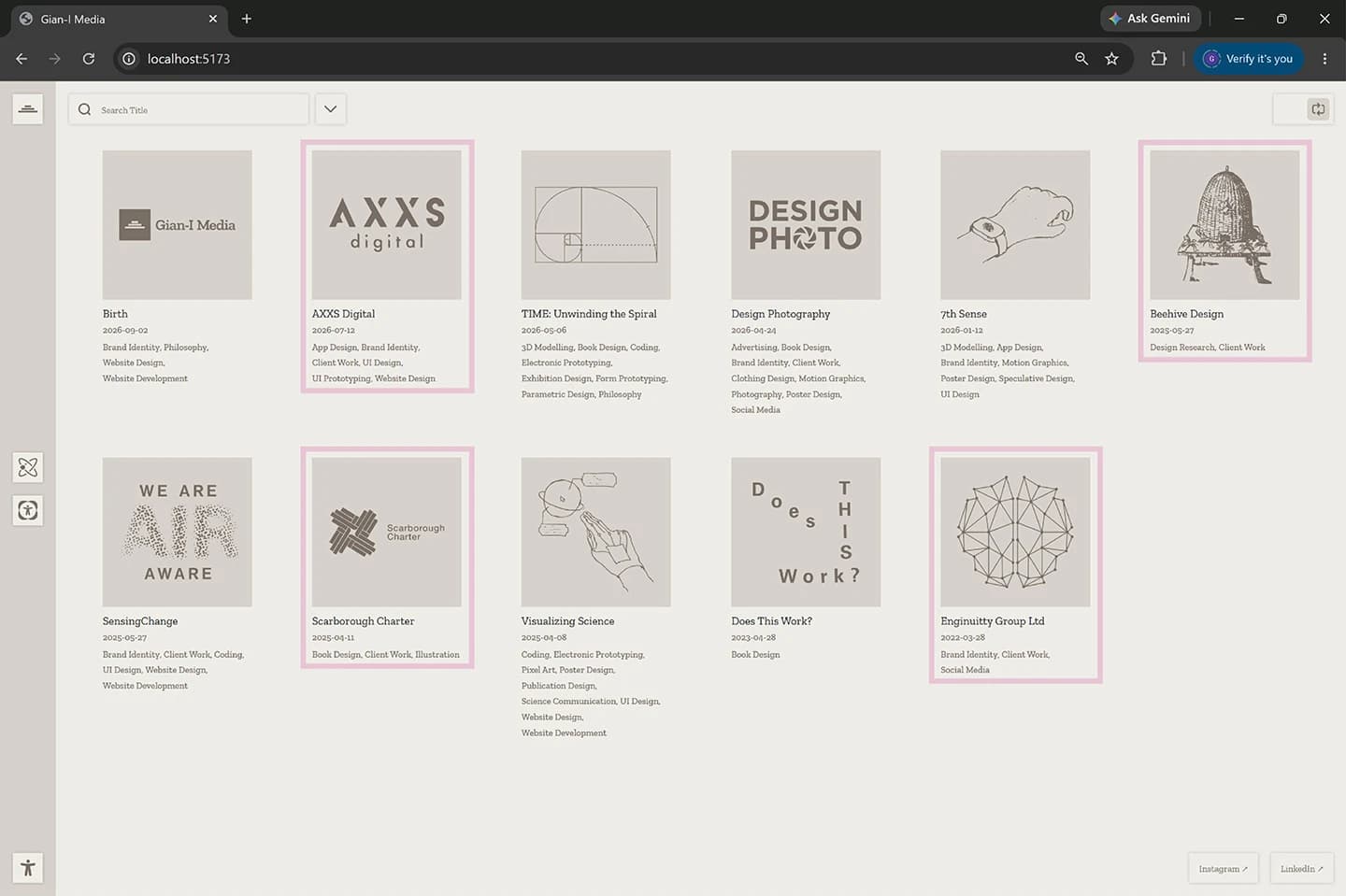1346x896 pixels.
Task: Open the Instagram link
Action: click(1224, 868)
